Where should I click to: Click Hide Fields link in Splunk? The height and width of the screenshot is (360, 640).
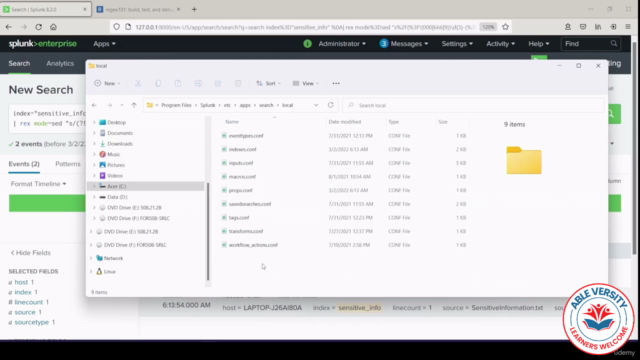tap(31, 253)
